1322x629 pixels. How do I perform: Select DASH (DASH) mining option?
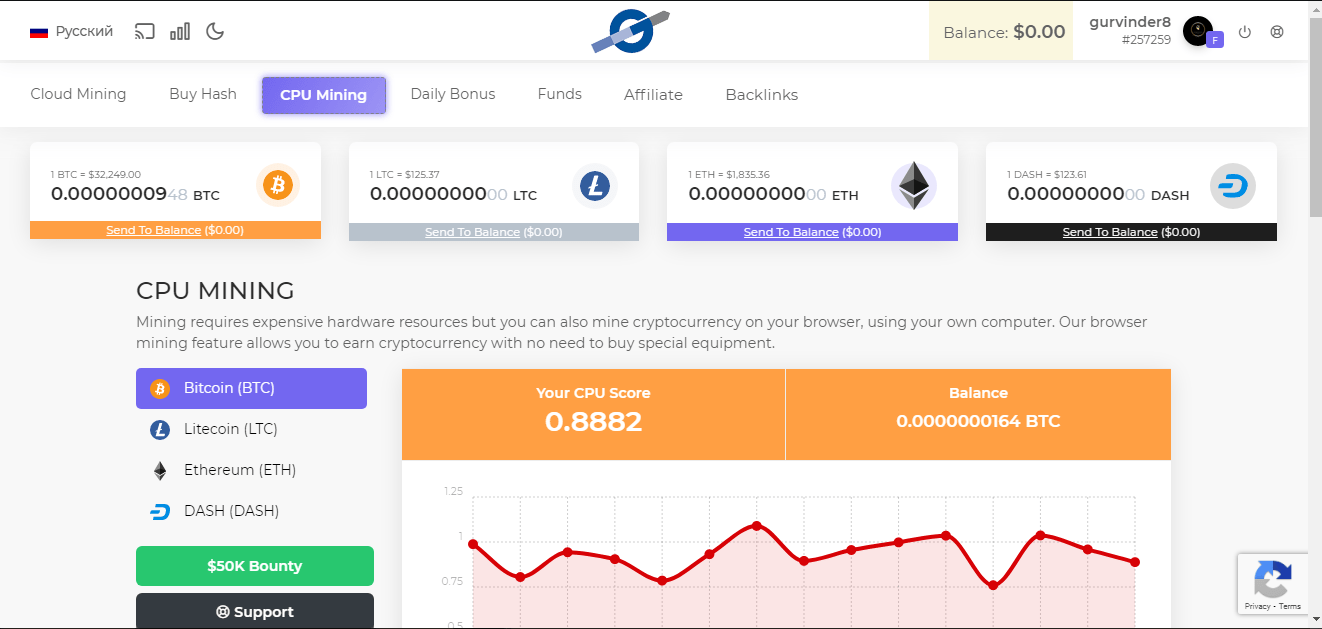pyautogui.click(x=251, y=511)
